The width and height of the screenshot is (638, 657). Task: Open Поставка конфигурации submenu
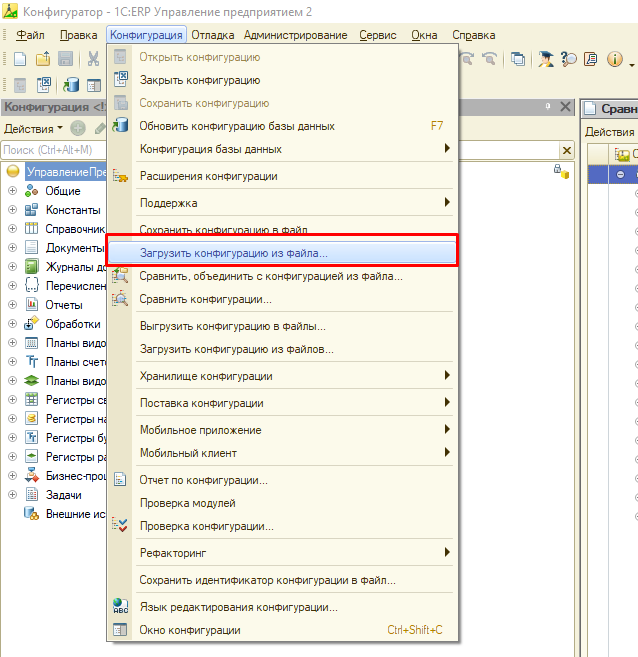[x=282, y=403]
